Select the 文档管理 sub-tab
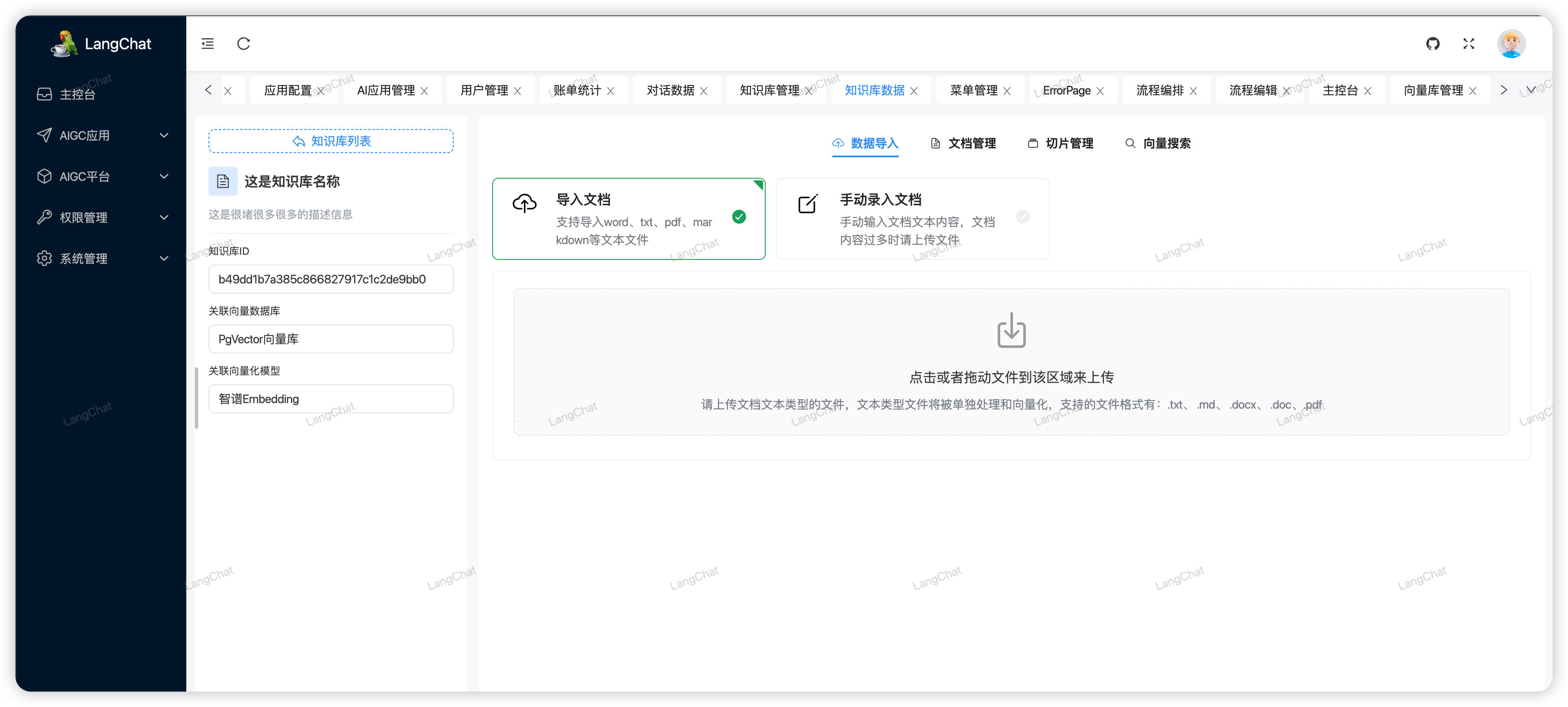The height and width of the screenshot is (707, 1568). coord(963,144)
